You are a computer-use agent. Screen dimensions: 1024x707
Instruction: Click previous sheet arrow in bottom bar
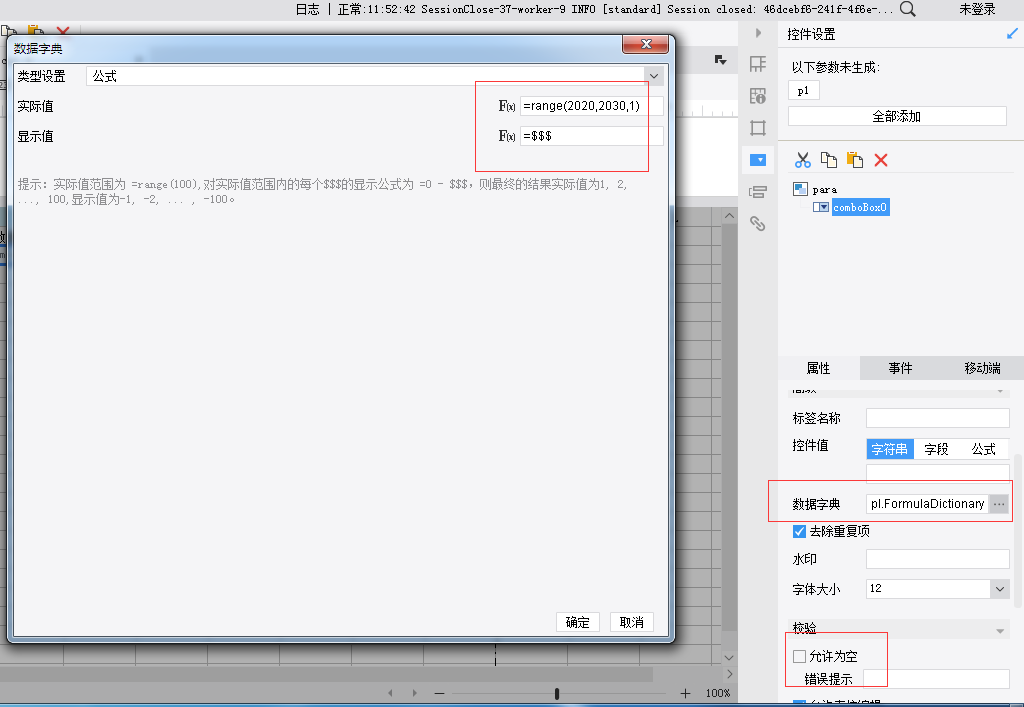(x=391, y=693)
